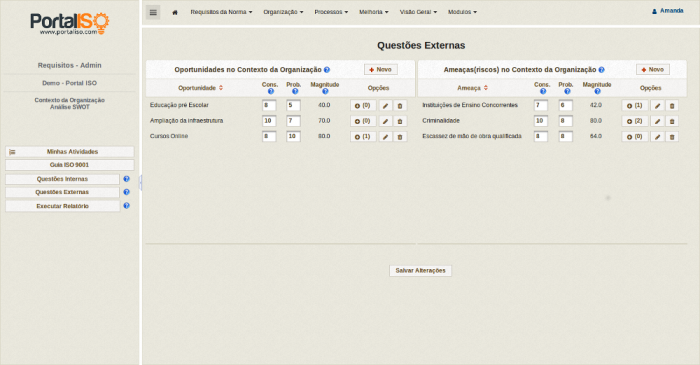Show help for opportunities Cons. column
Image resolution: width=700 pixels, height=365 pixels.
coord(271,91)
